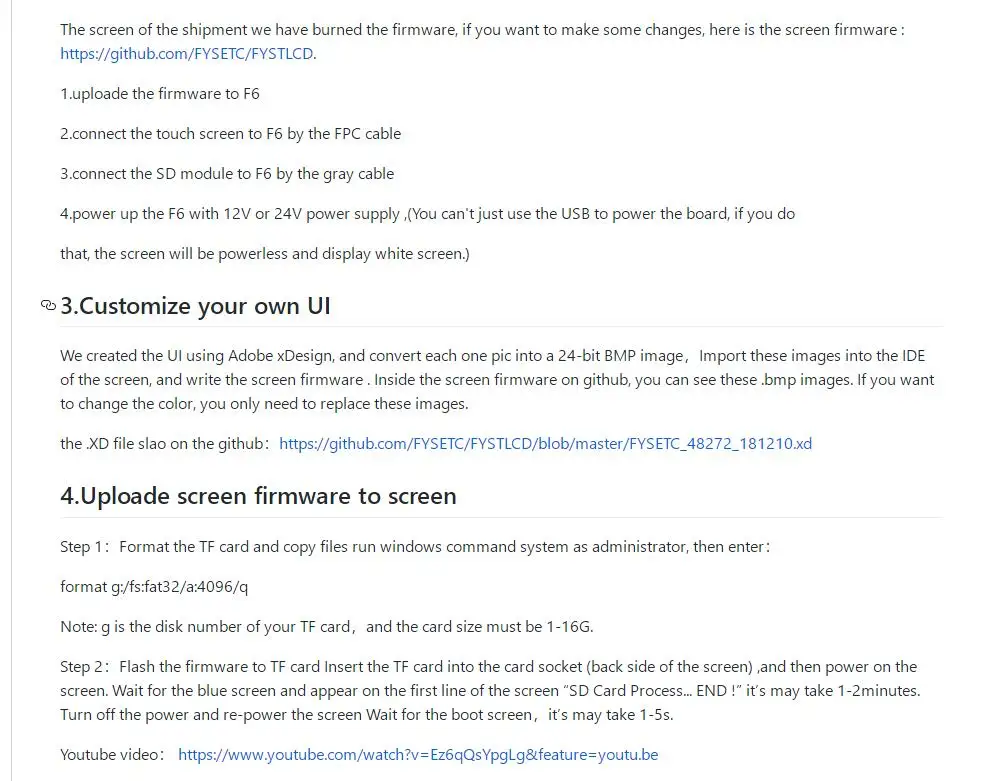
Task: Click the "2.connect the touch screen" step line
Action: (x=230, y=134)
